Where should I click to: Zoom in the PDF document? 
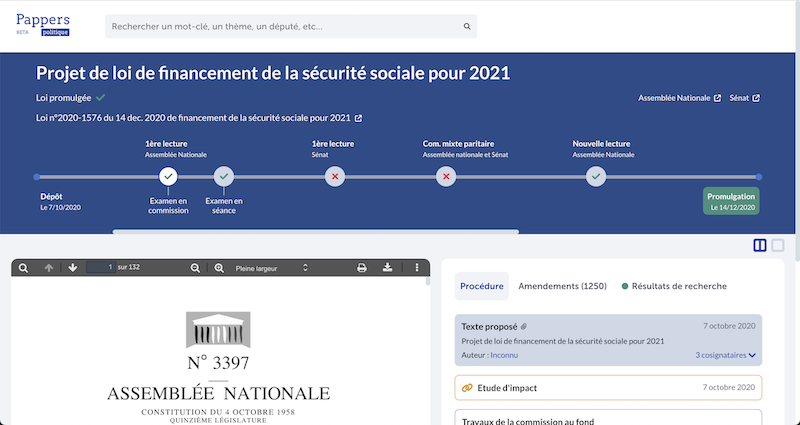click(x=220, y=268)
